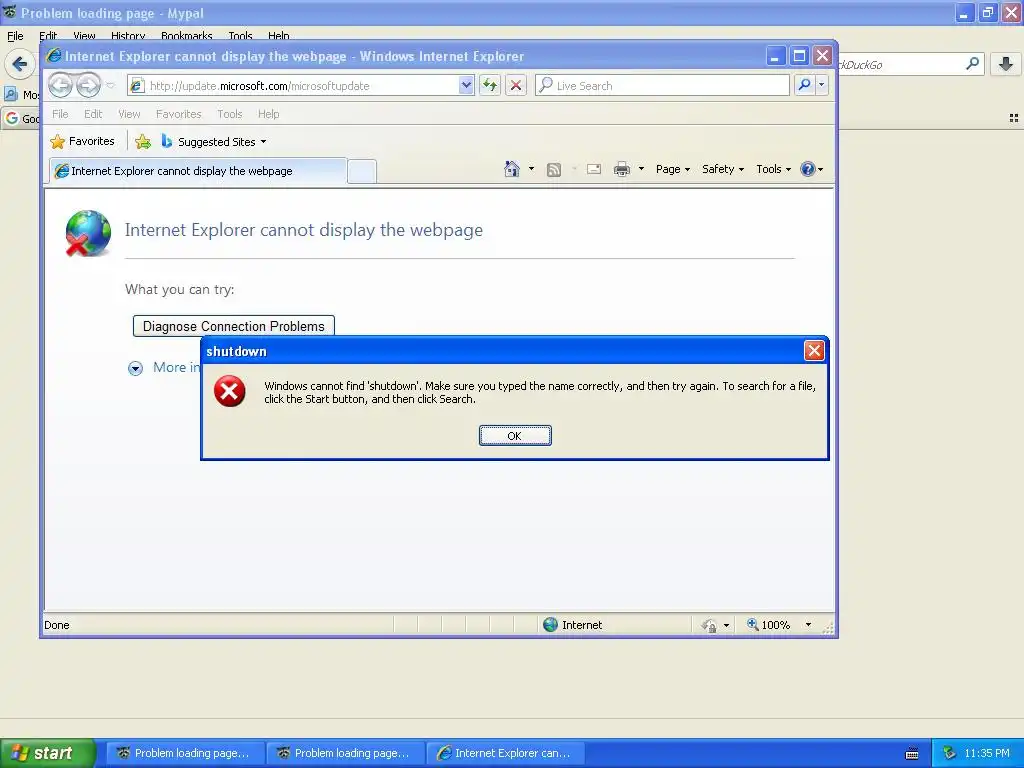Open the IE Favorites menu
The width and height of the screenshot is (1024, 768).
click(178, 114)
